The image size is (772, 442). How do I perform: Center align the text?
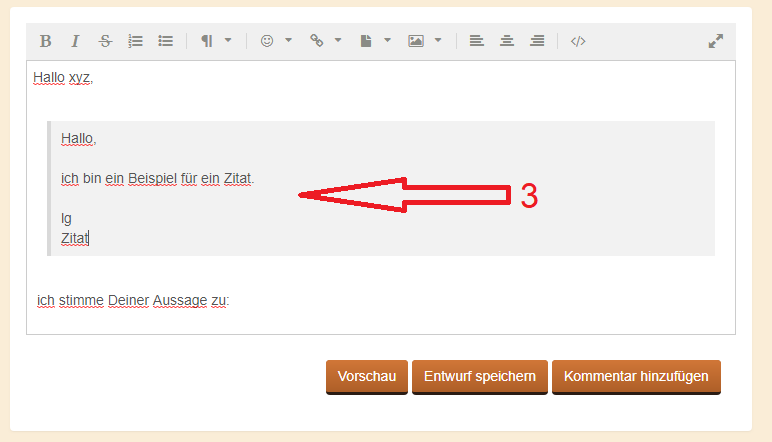(507, 41)
